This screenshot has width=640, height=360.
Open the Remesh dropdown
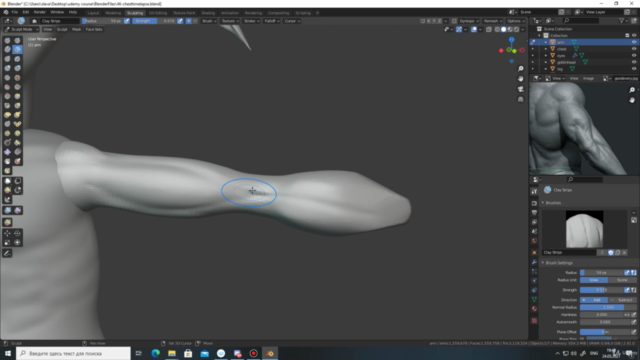[x=493, y=21]
